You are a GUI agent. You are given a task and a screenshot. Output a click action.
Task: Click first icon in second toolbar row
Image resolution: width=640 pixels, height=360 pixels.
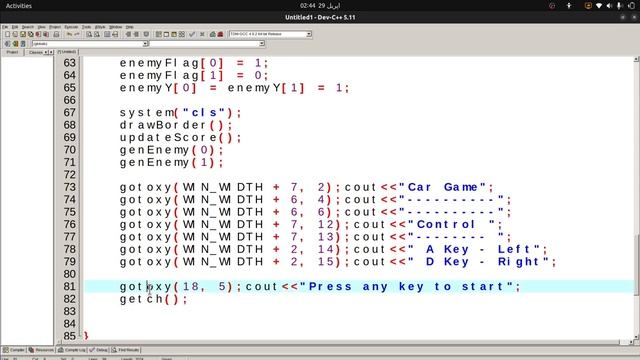(x=7, y=43)
